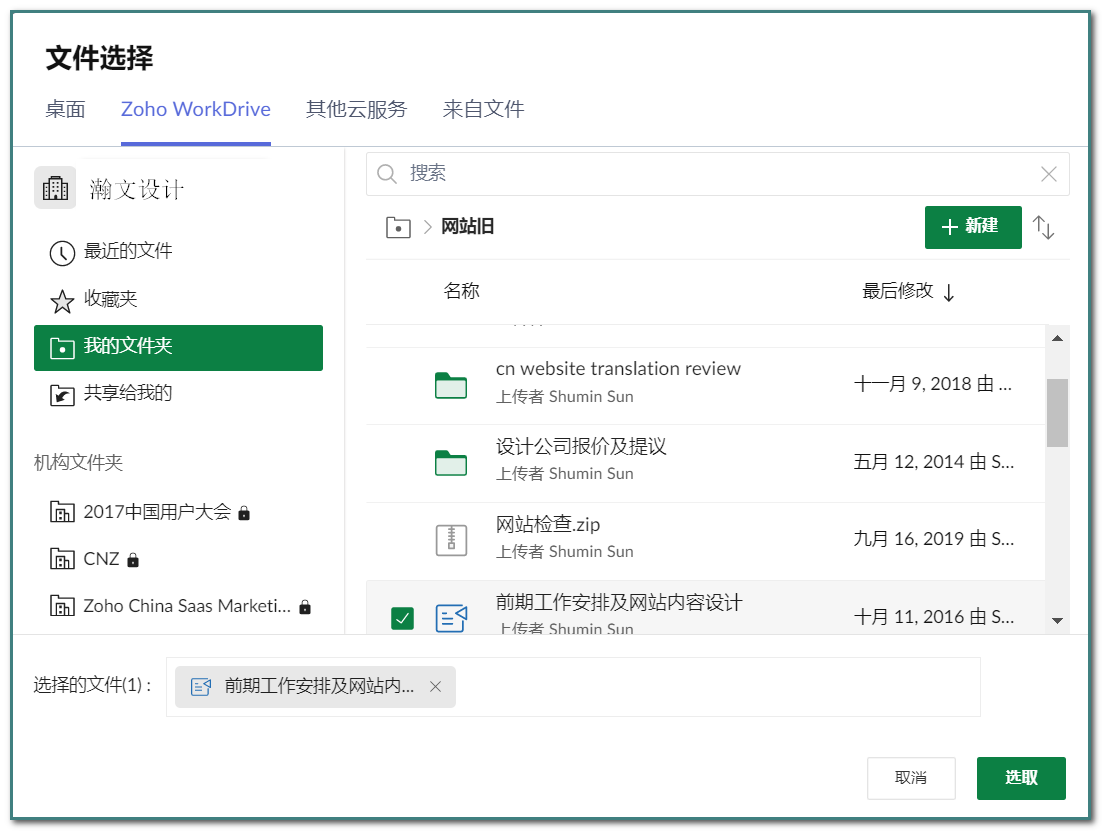
Task: Open 最近的文件 in the sidebar
Action: pyautogui.click(x=128, y=251)
